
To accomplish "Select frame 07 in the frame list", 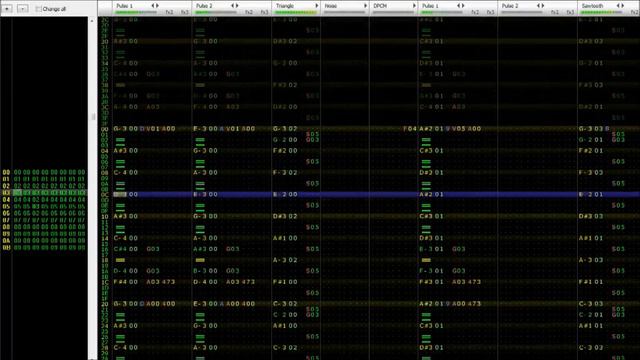I will coord(6,220).
